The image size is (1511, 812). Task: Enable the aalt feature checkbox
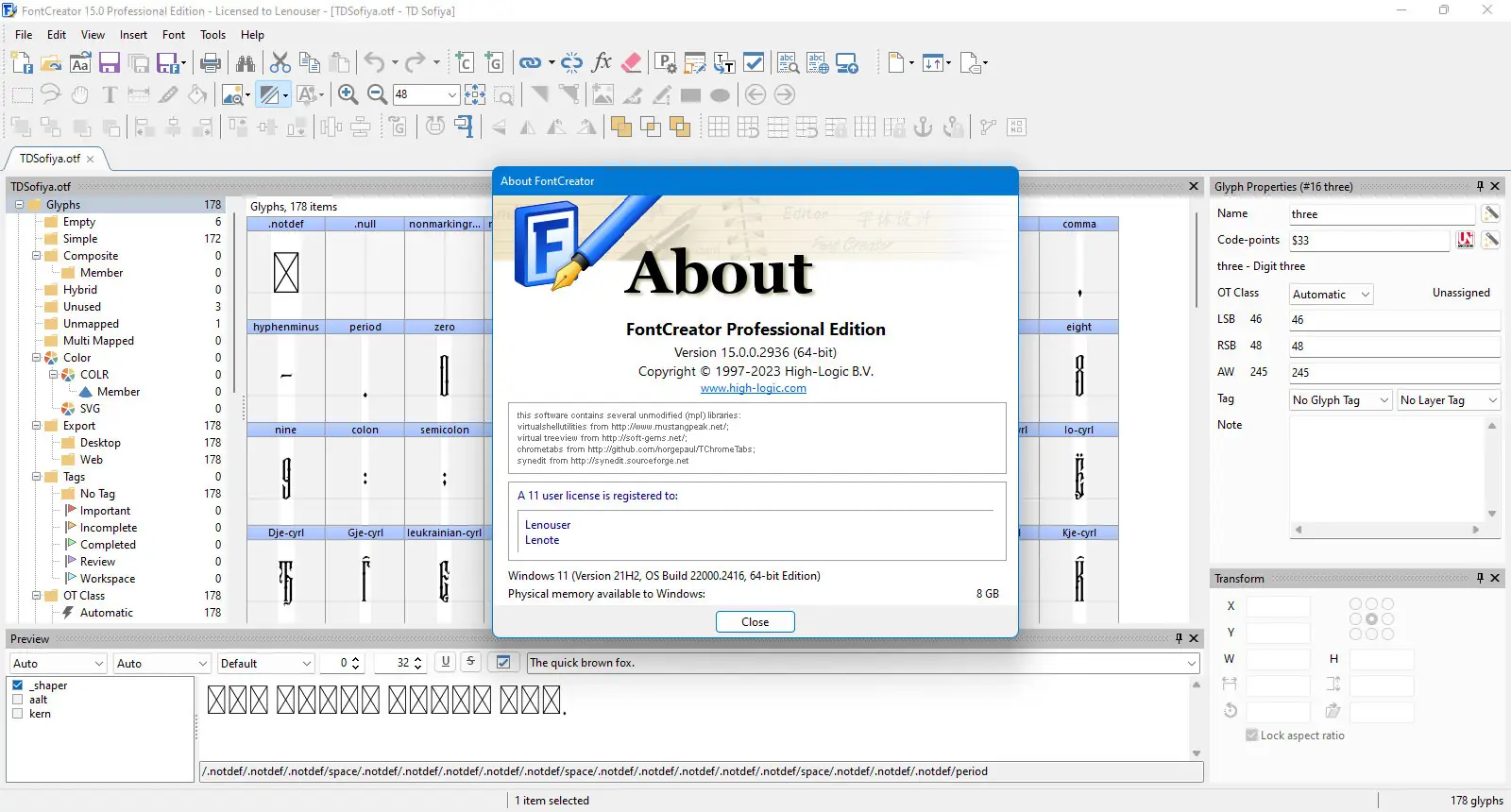17,700
